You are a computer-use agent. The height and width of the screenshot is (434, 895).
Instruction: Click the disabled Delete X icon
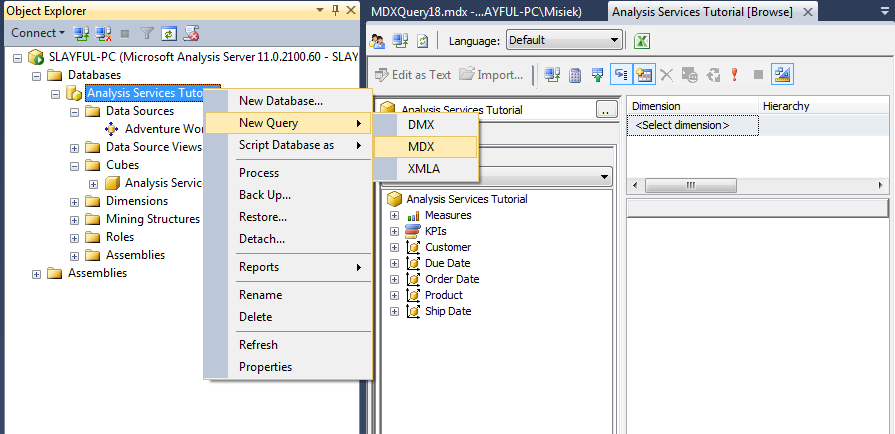666,75
